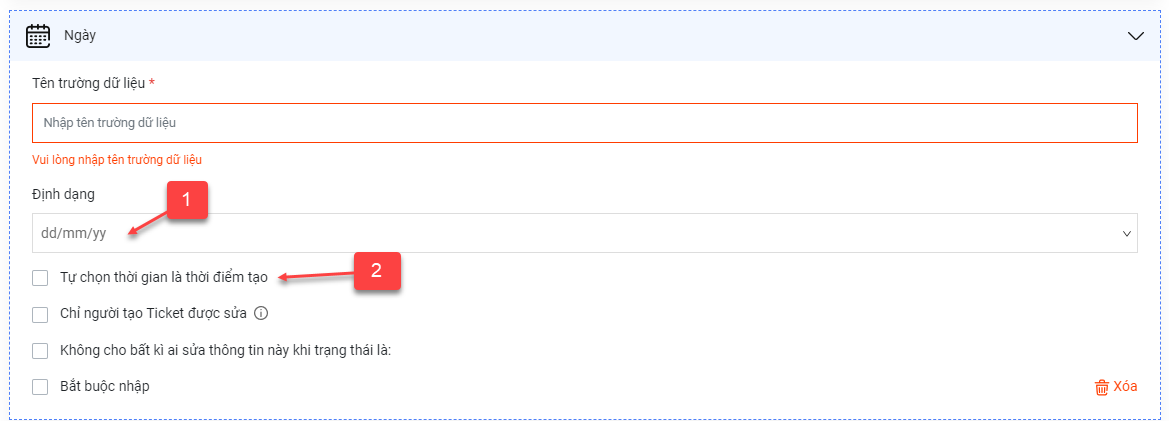Viewport: 1169px width, 421px height.
Task: Click the Xóa delete link text
Action: click(1125, 387)
